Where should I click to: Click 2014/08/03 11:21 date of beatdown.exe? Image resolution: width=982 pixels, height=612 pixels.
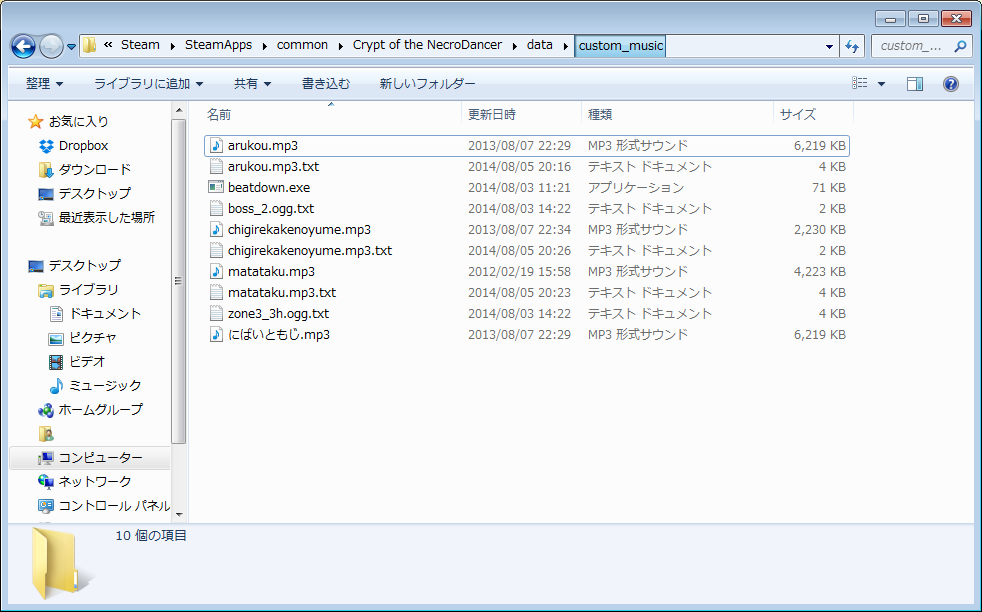click(519, 187)
